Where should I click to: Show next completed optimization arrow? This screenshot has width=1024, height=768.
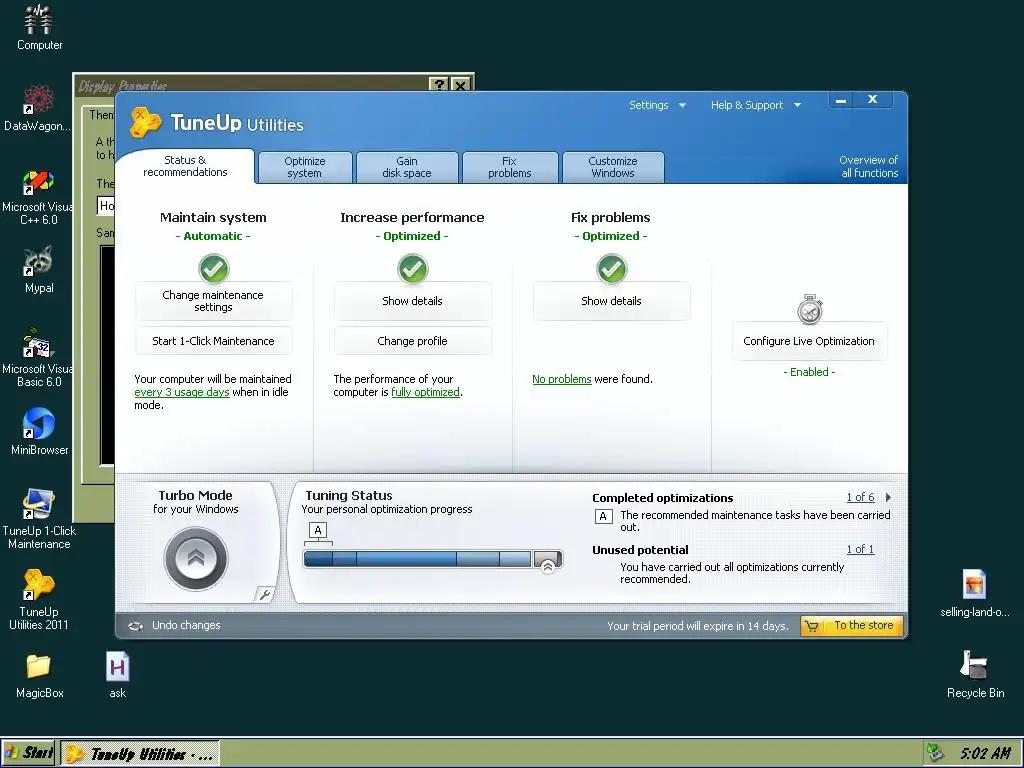pyautogui.click(x=888, y=498)
